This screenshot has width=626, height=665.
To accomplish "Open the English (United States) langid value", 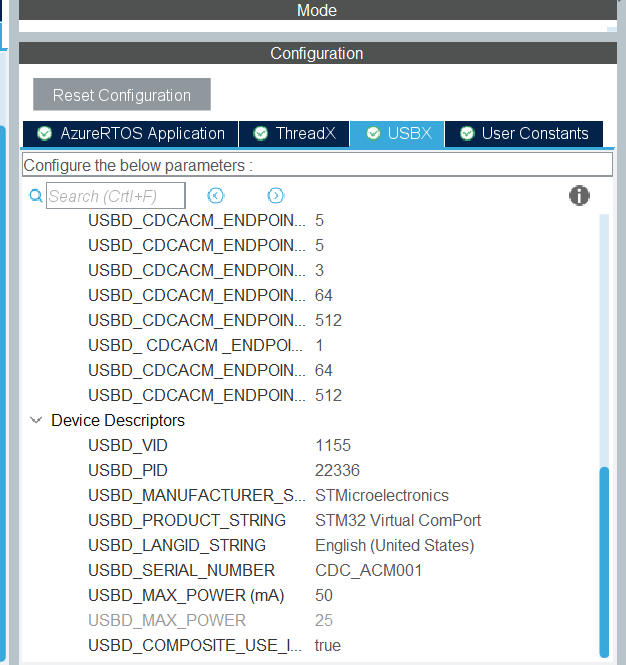I will point(394,545).
